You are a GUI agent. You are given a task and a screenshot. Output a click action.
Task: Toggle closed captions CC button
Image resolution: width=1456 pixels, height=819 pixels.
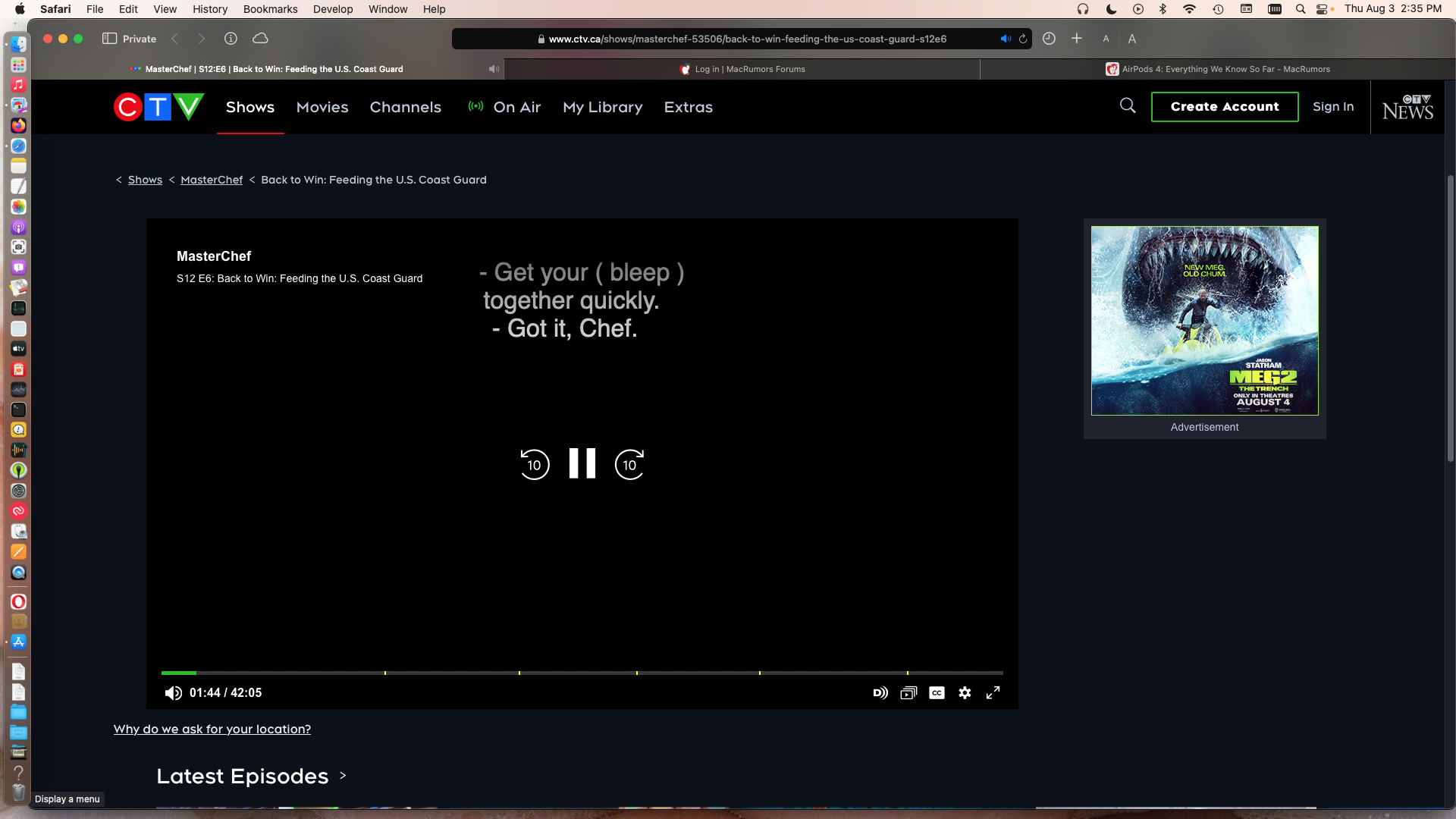(937, 692)
